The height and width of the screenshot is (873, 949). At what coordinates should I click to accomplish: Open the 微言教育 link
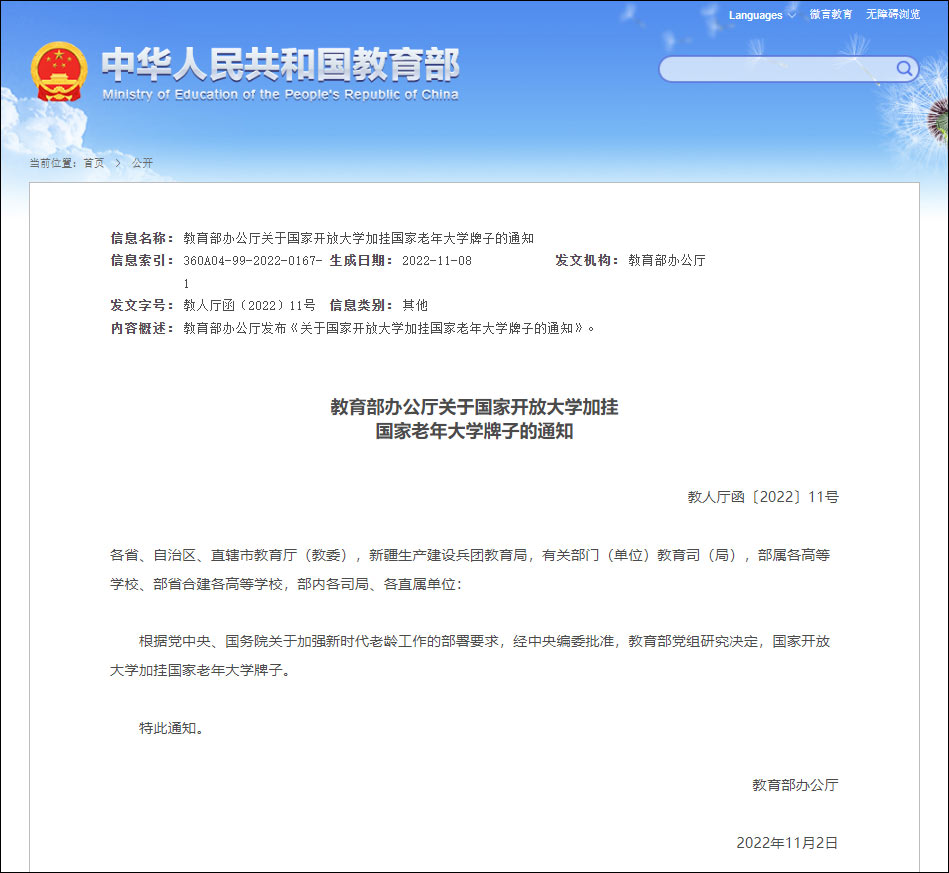(x=830, y=15)
